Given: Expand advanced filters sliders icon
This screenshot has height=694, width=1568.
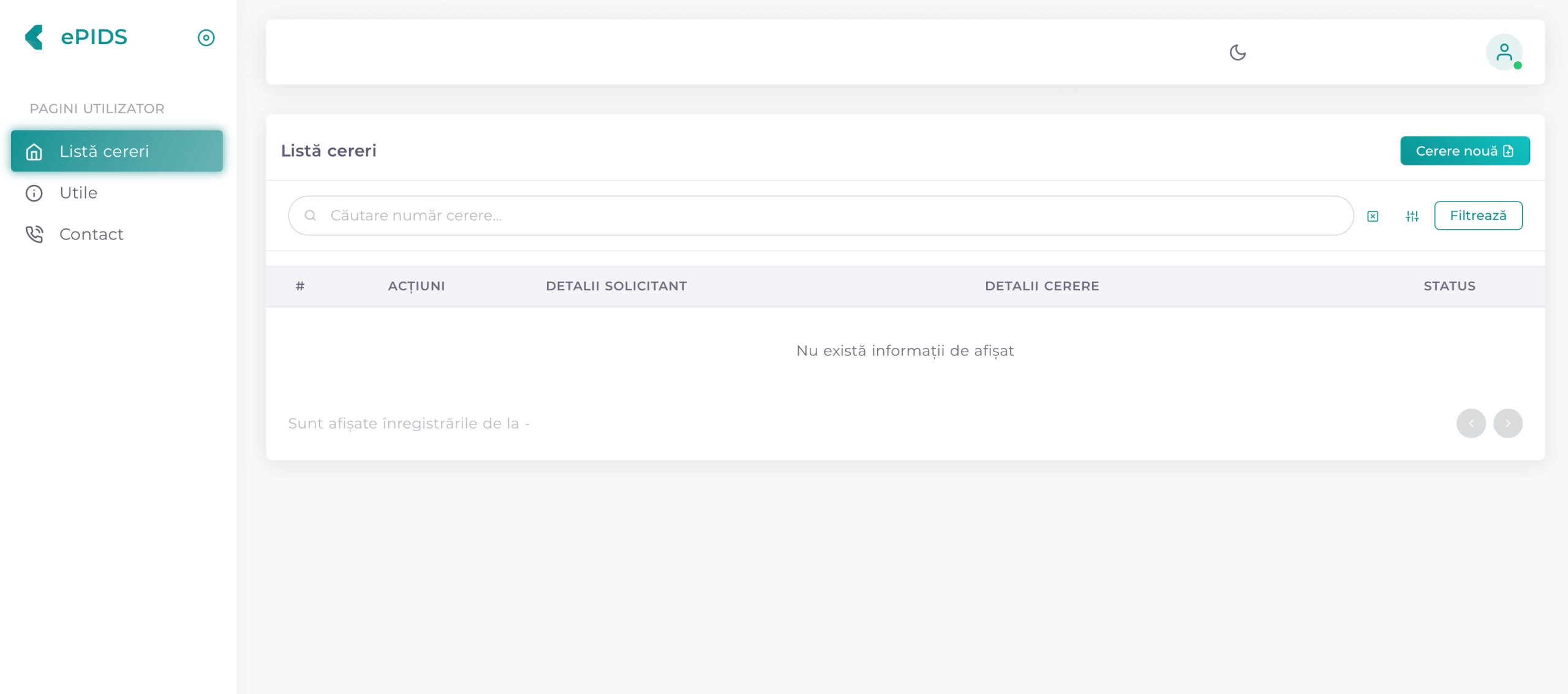Looking at the screenshot, I should coord(1412,216).
